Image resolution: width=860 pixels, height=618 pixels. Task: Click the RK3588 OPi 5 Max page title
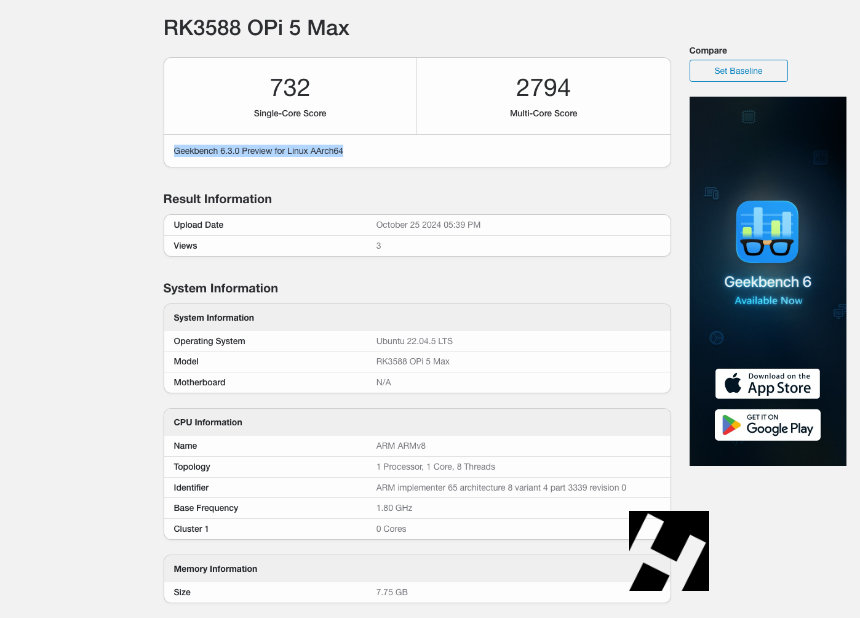[256, 27]
